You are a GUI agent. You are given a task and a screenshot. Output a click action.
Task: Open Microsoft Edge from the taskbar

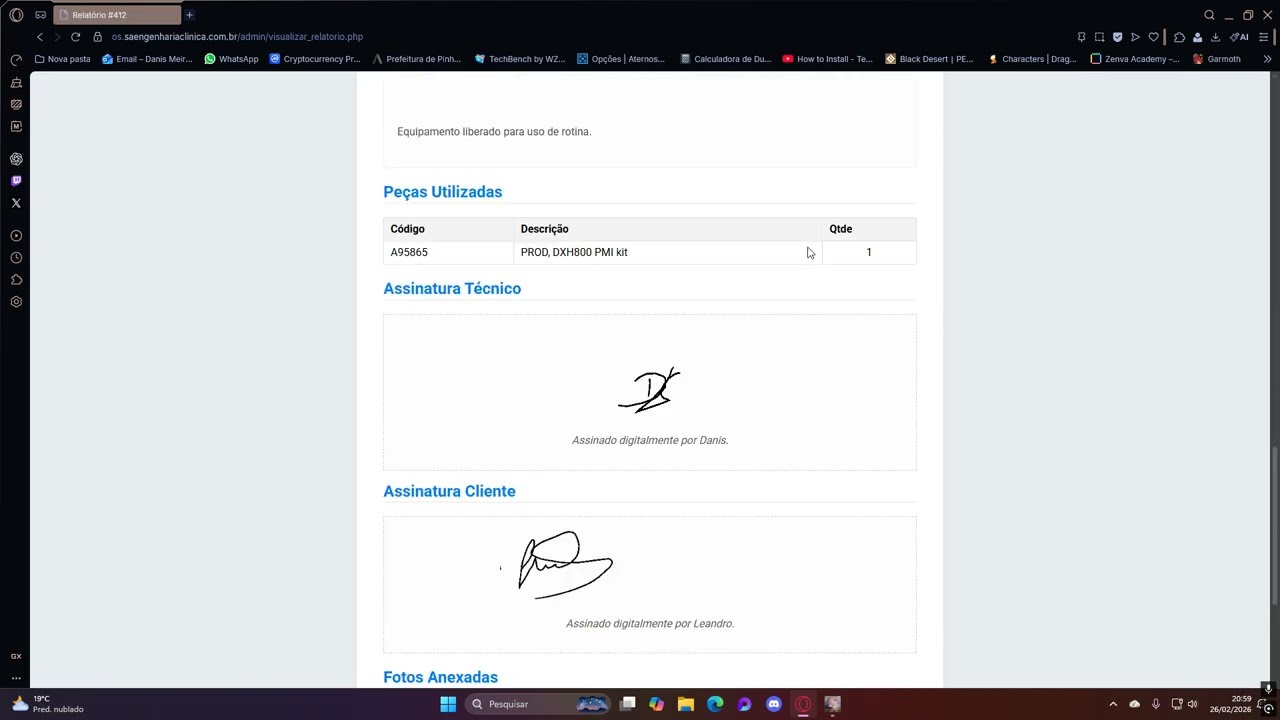[x=715, y=704]
